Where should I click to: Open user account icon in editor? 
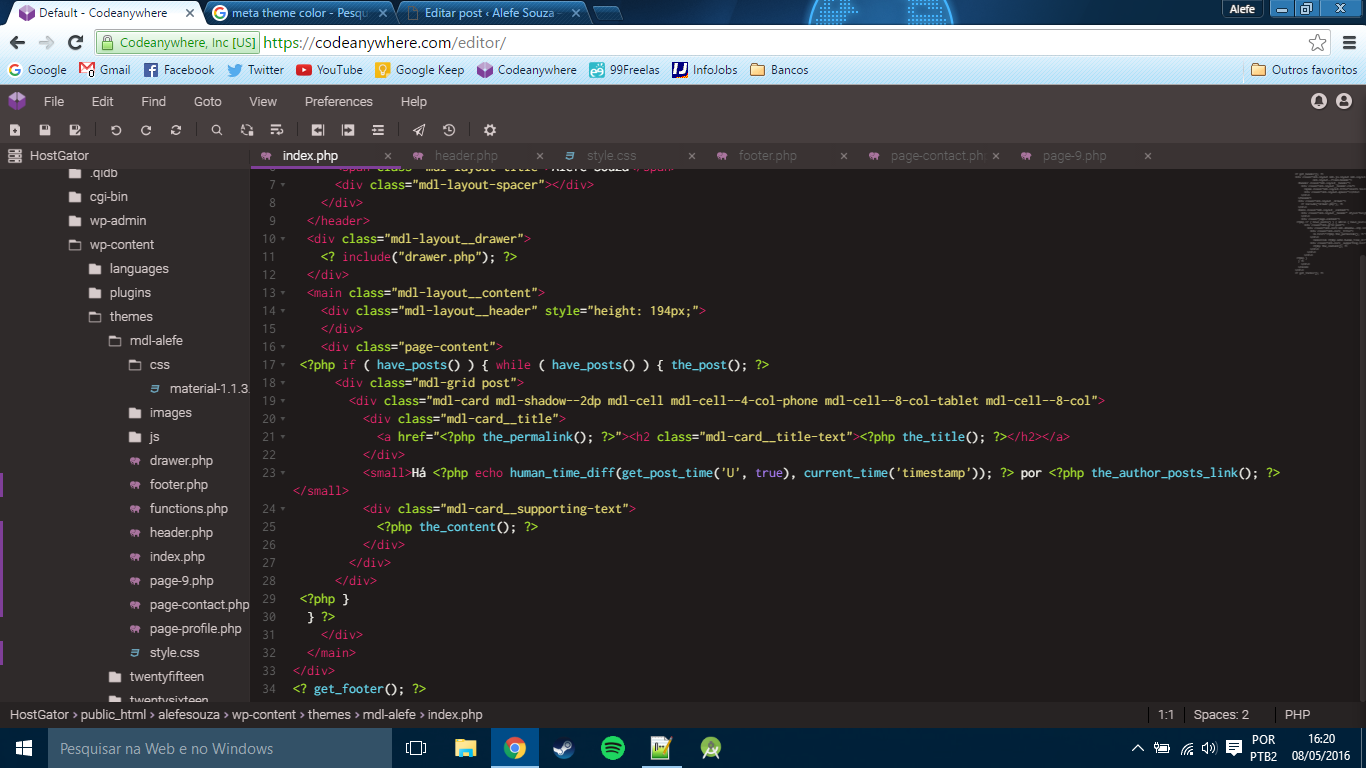[x=1344, y=101]
